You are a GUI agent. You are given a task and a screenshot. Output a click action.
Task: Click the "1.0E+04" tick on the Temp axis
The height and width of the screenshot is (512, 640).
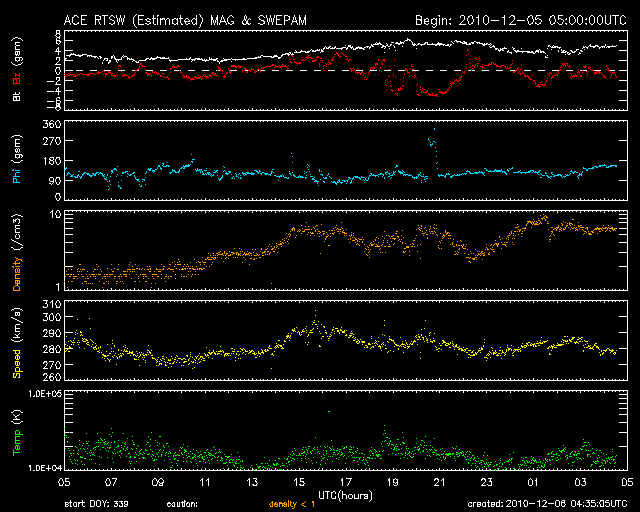click(45, 468)
